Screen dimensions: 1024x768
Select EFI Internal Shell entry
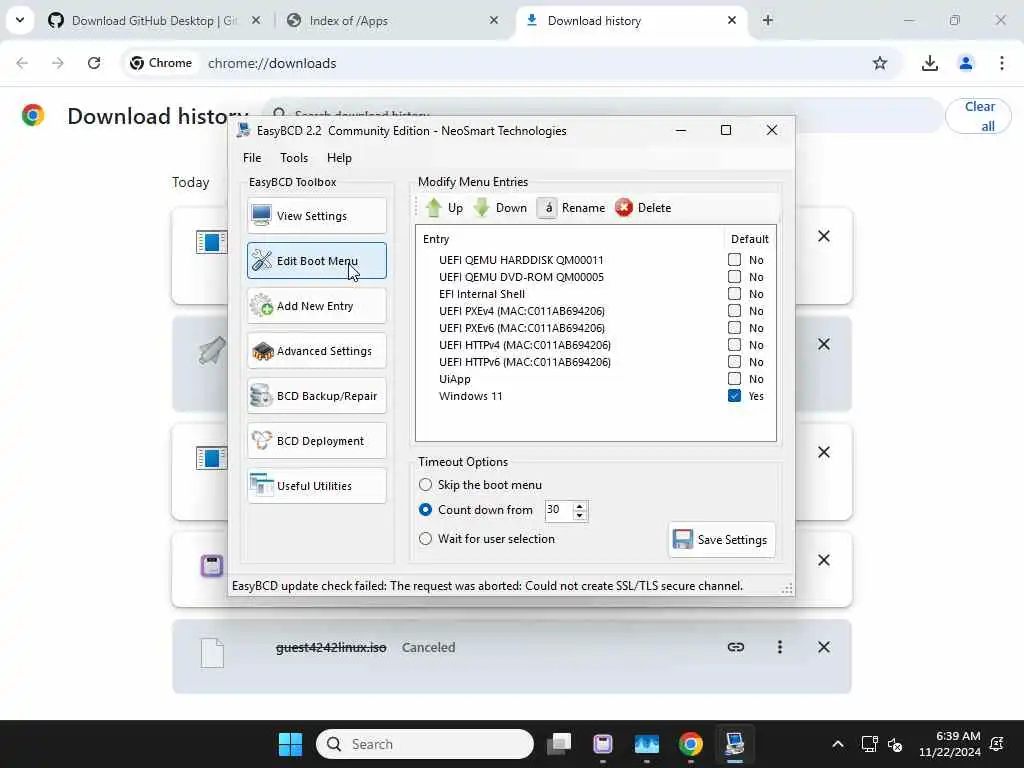point(482,294)
